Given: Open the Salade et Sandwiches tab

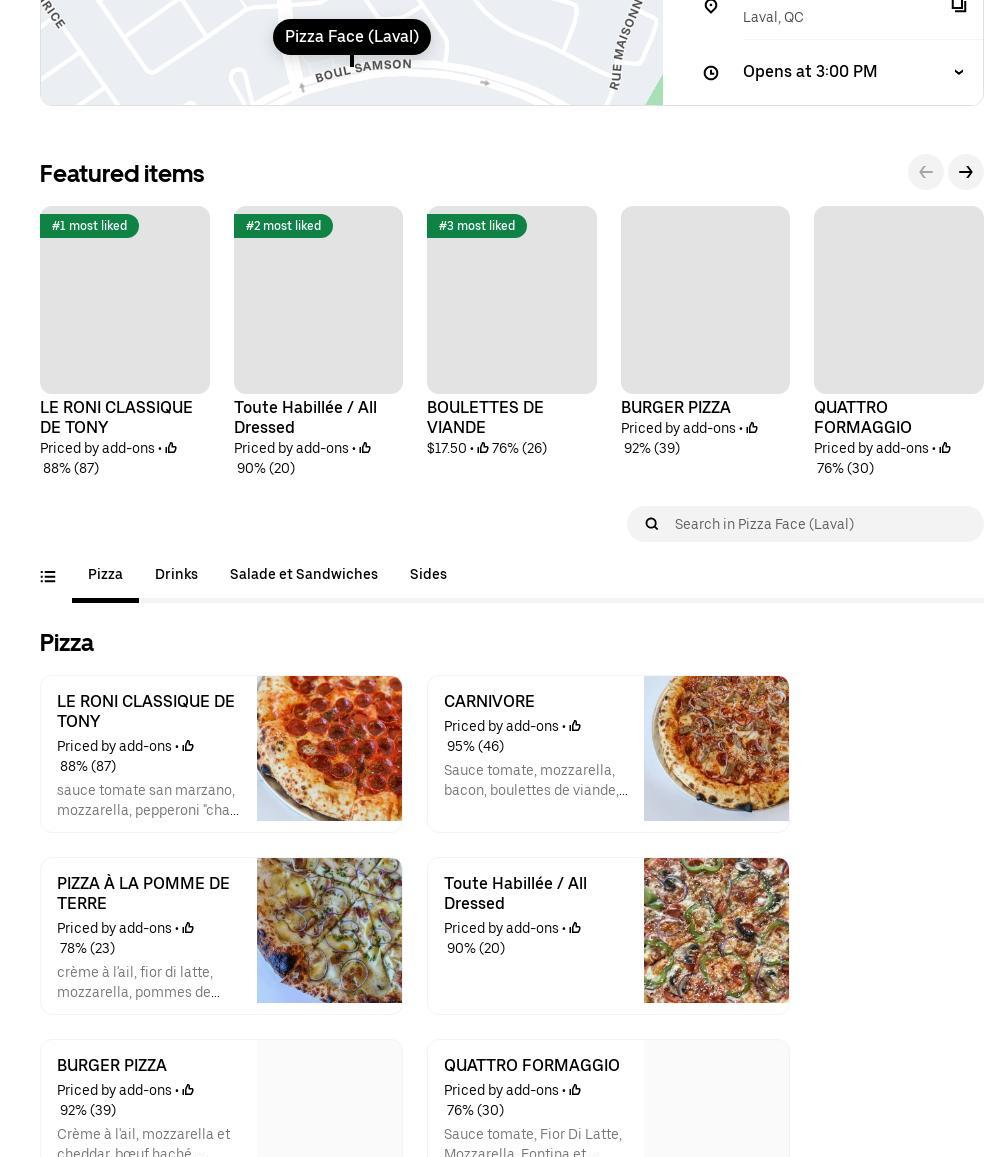Looking at the screenshot, I should [304, 575].
